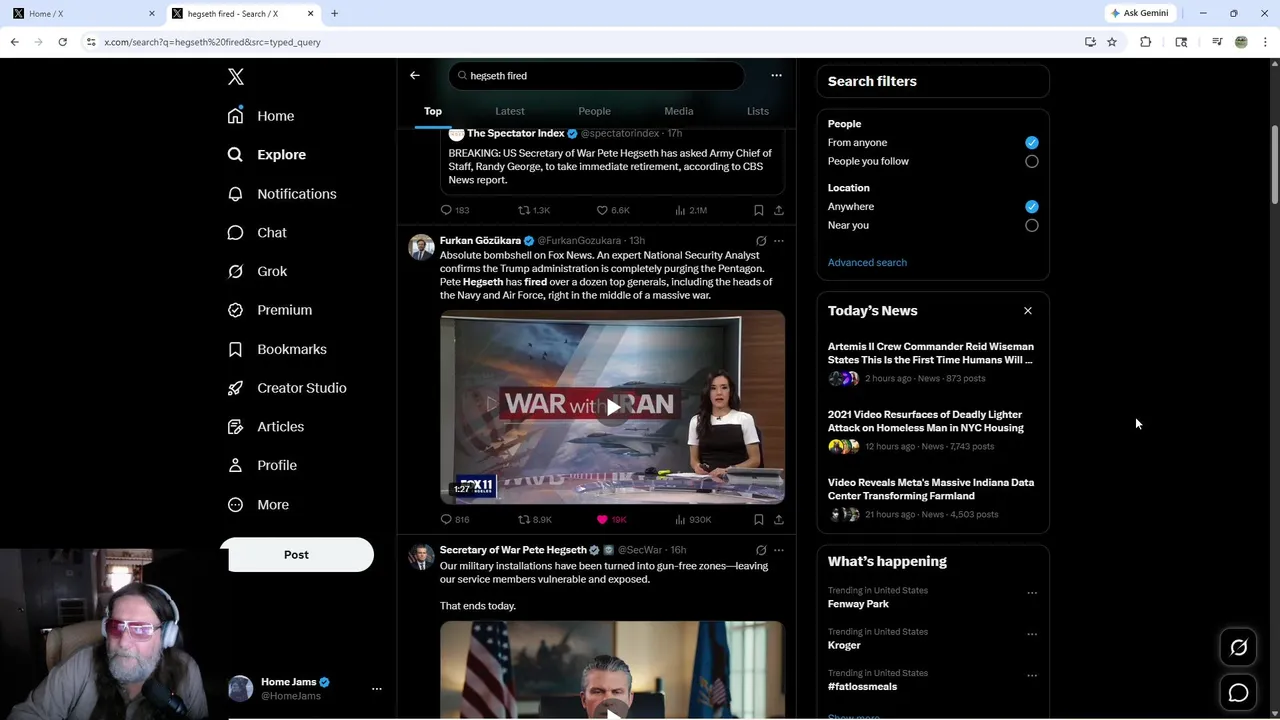Open options for Kroger trend

pyautogui.click(x=1032, y=634)
